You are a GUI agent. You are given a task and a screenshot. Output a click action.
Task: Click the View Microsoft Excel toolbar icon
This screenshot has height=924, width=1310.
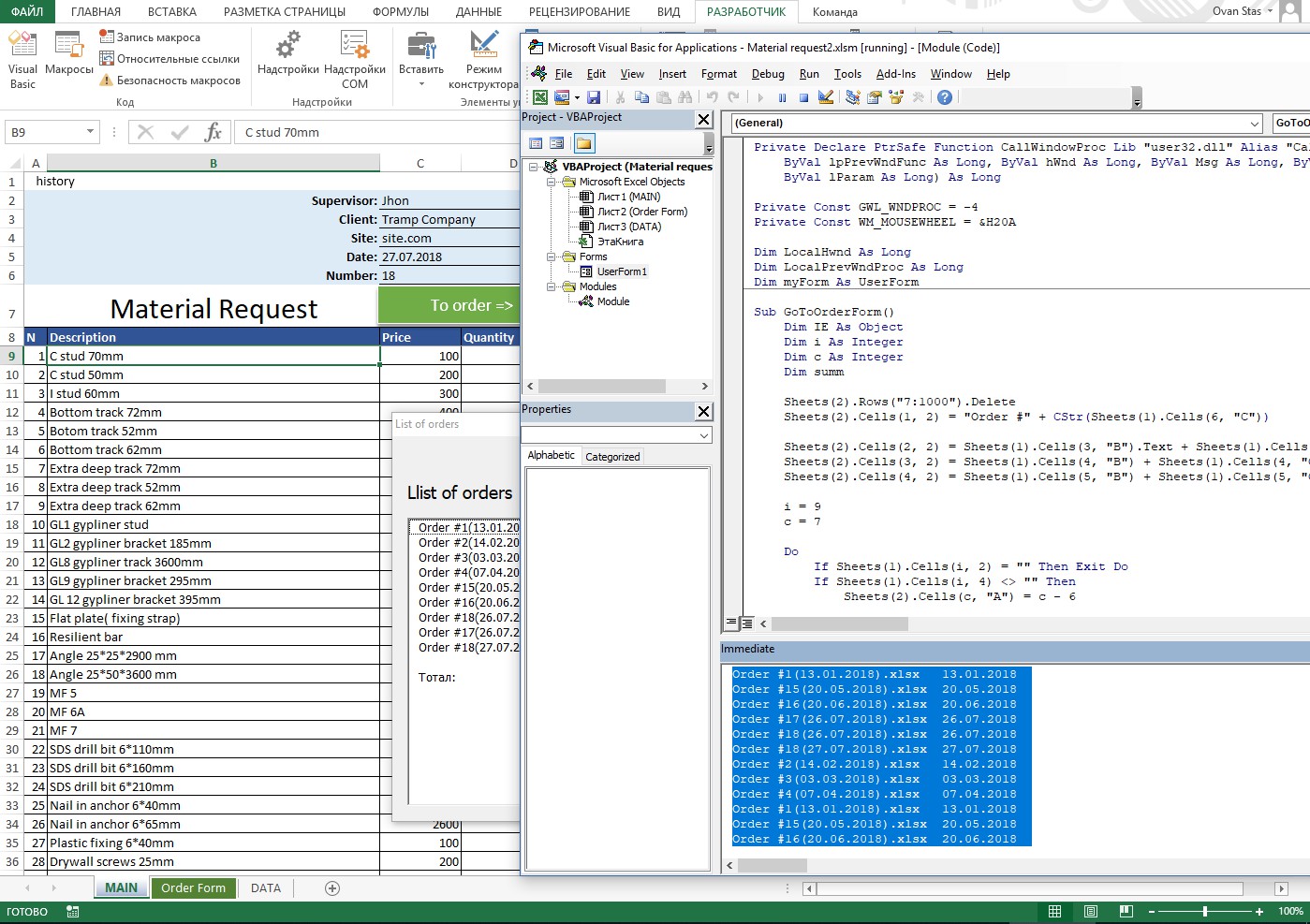540,97
